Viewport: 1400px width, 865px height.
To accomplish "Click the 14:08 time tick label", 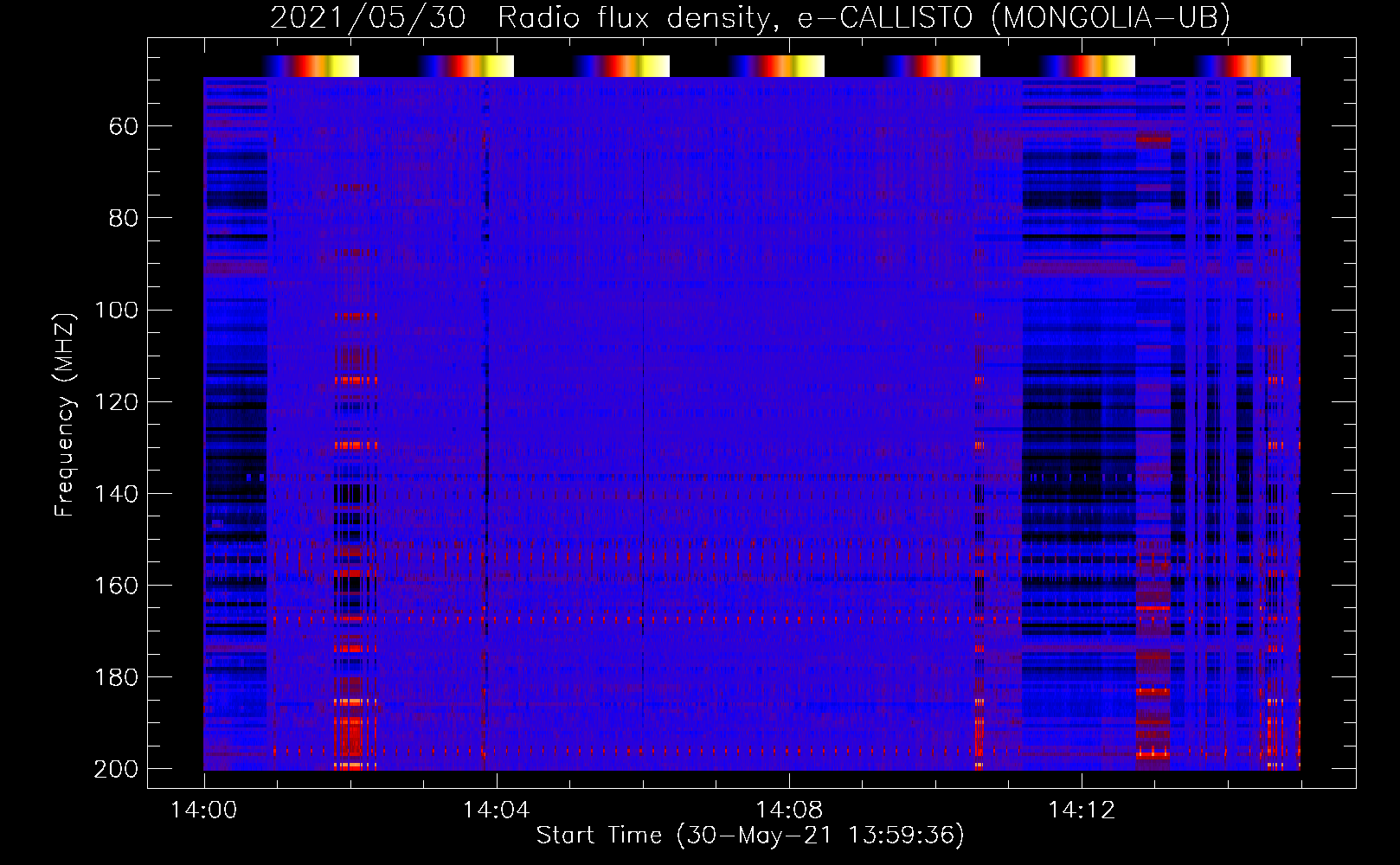I will (x=788, y=811).
